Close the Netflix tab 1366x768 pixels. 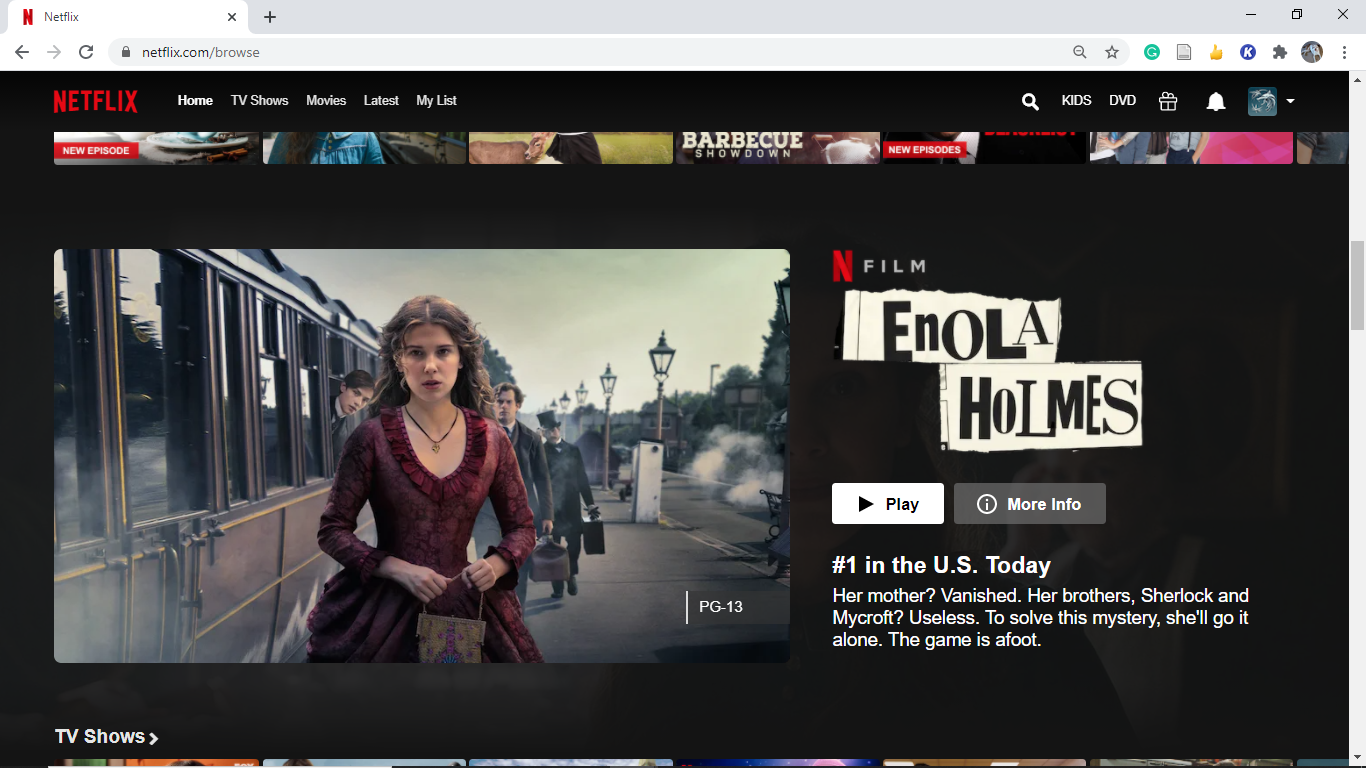pos(232,17)
